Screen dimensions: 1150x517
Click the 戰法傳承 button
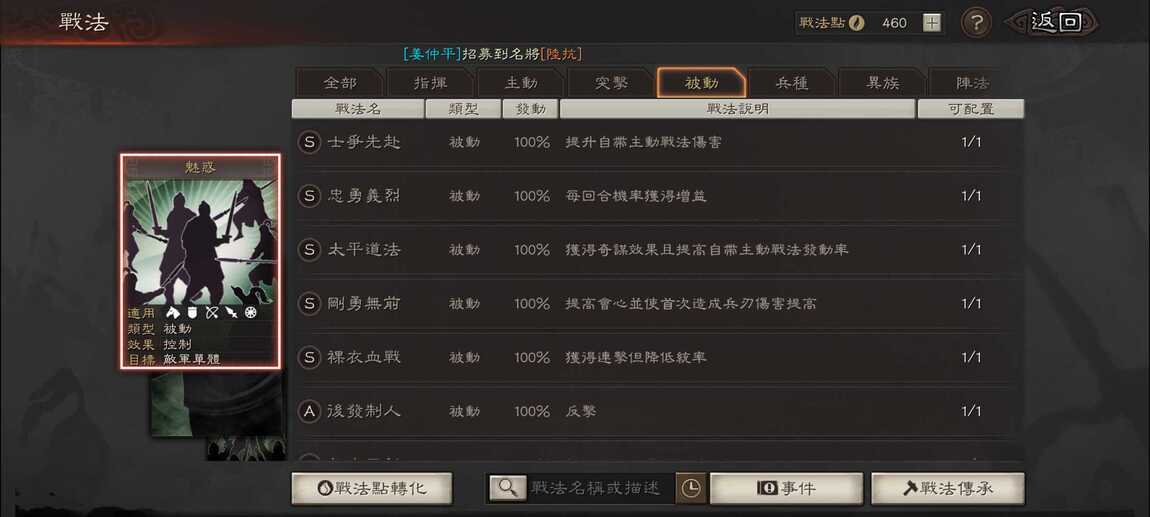tap(948, 488)
